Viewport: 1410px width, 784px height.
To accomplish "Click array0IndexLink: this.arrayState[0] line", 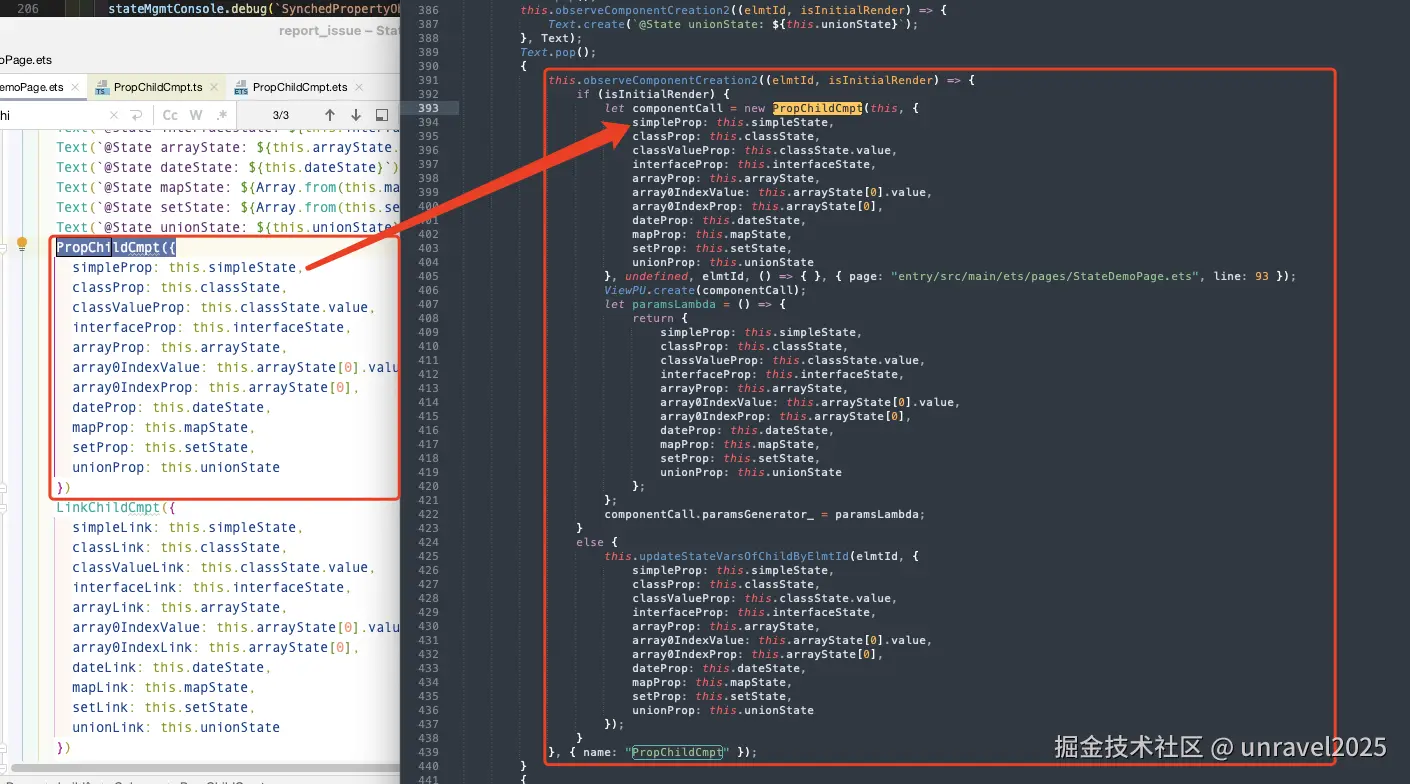I will pos(215,647).
